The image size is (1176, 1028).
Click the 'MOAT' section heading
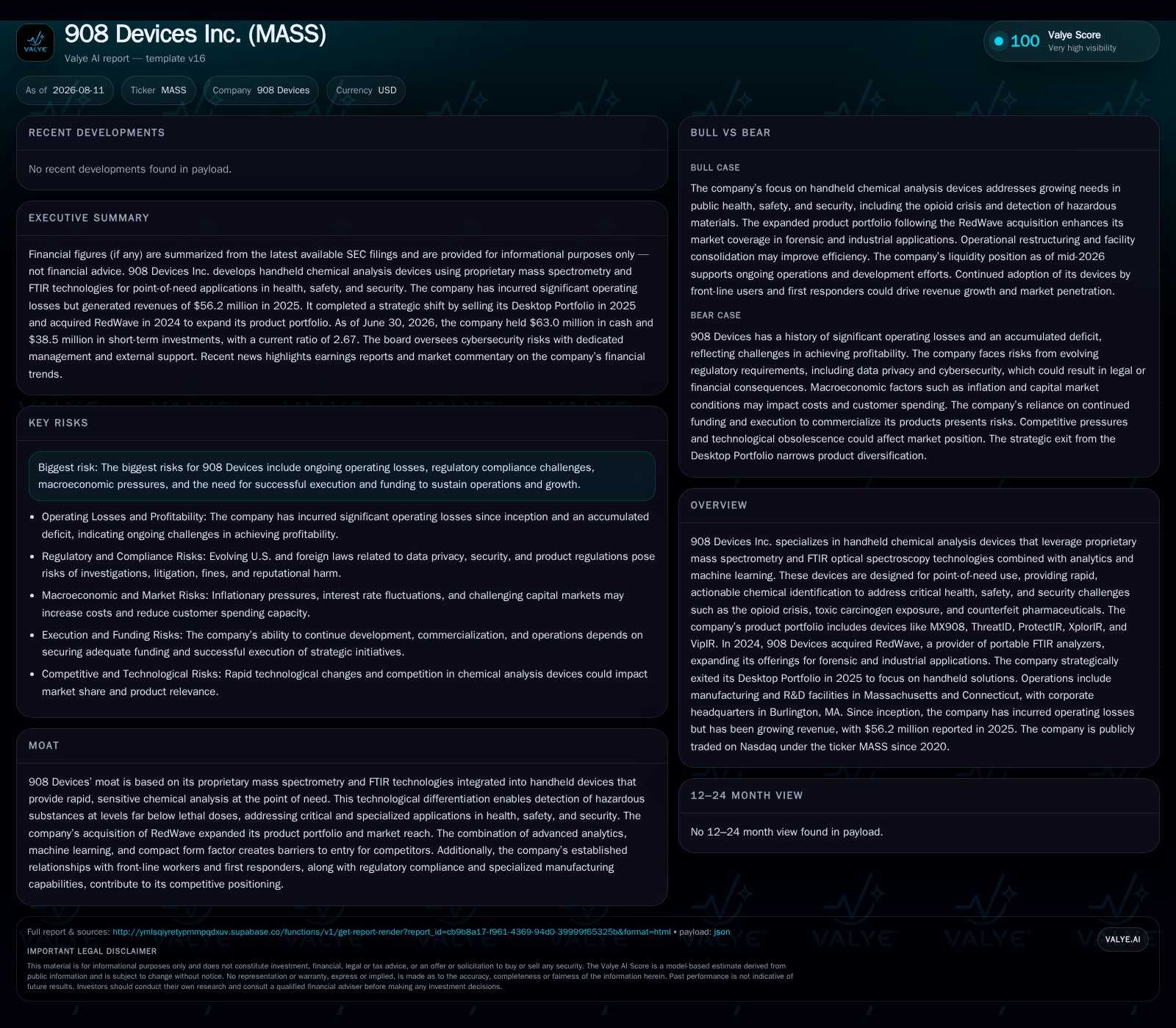coord(44,746)
